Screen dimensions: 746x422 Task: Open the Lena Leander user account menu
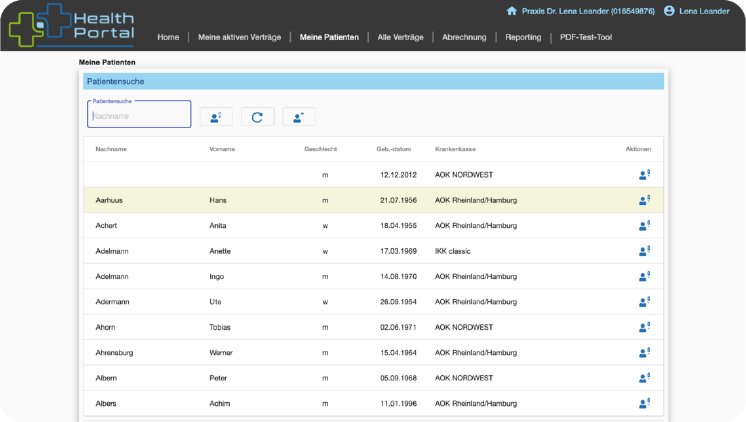click(696, 11)
